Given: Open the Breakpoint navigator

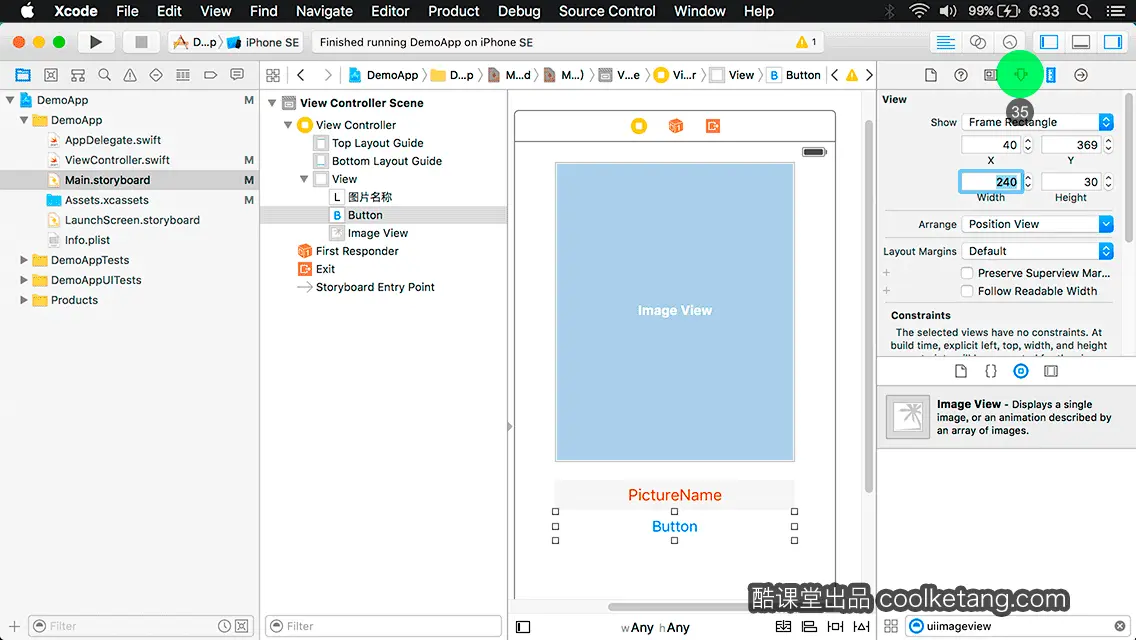Looking at the screenshot, I should click(x=210, y=75).
